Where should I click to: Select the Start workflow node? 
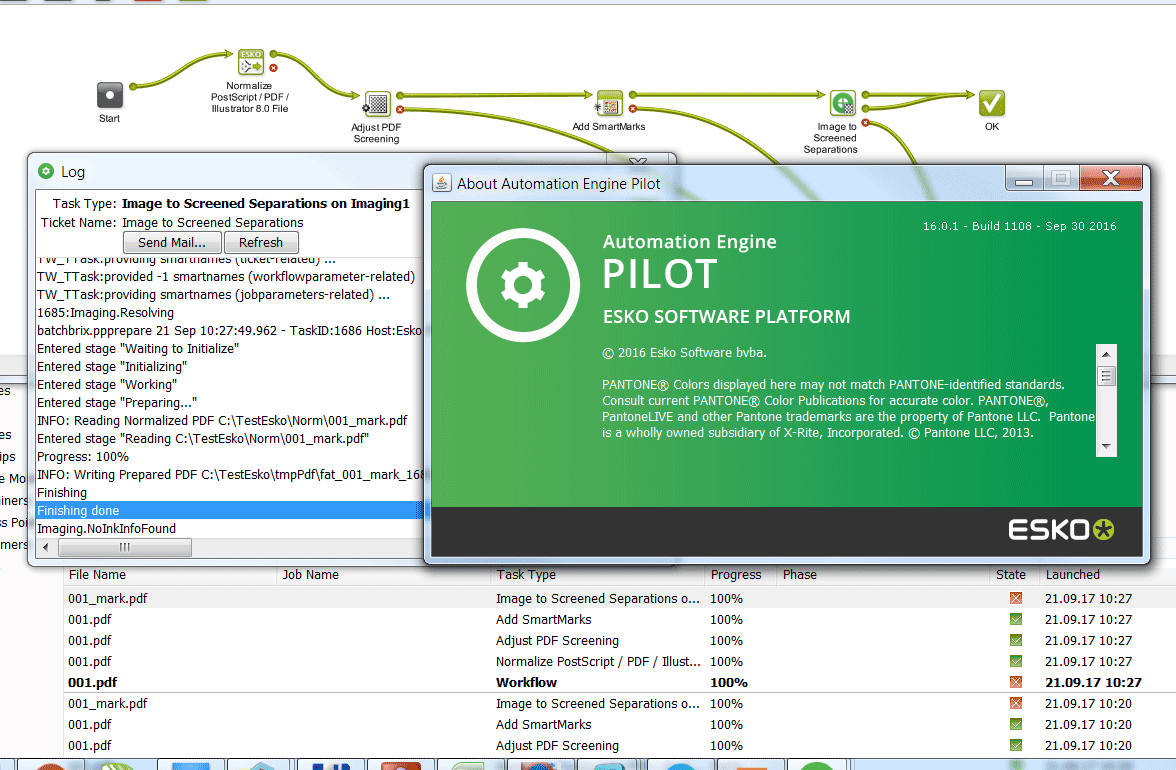pos(110,95)
